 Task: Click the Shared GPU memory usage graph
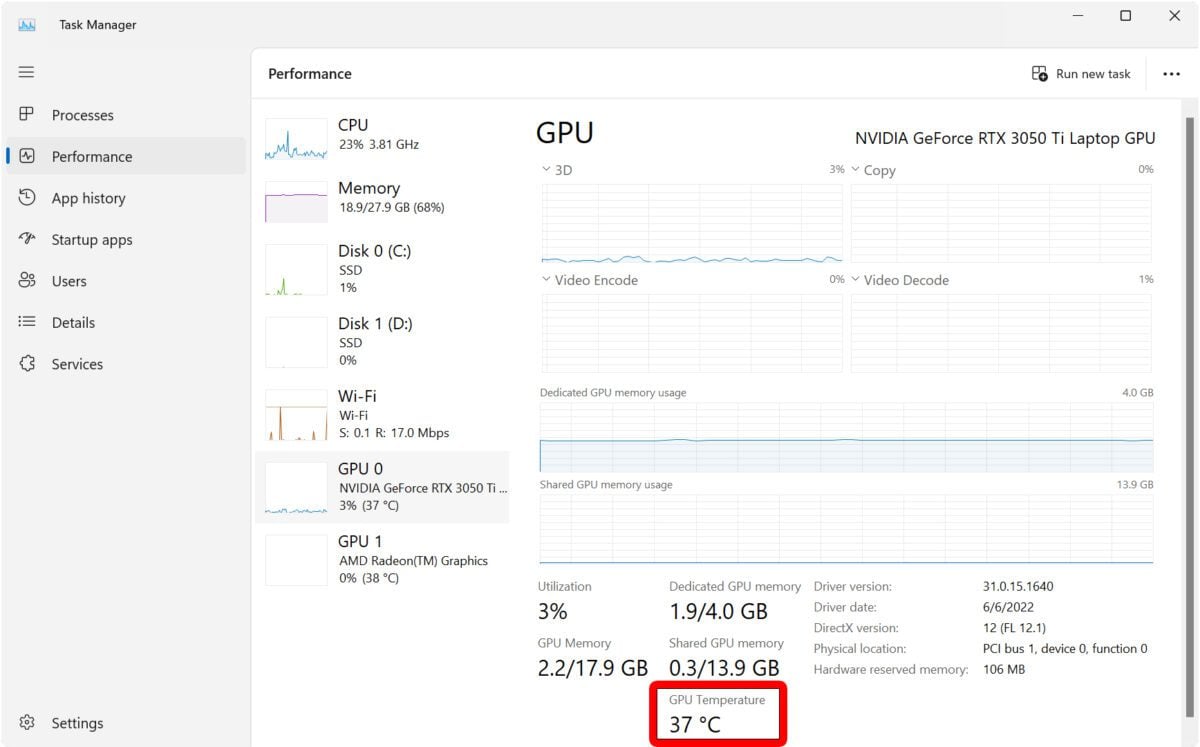click(846, 529)
